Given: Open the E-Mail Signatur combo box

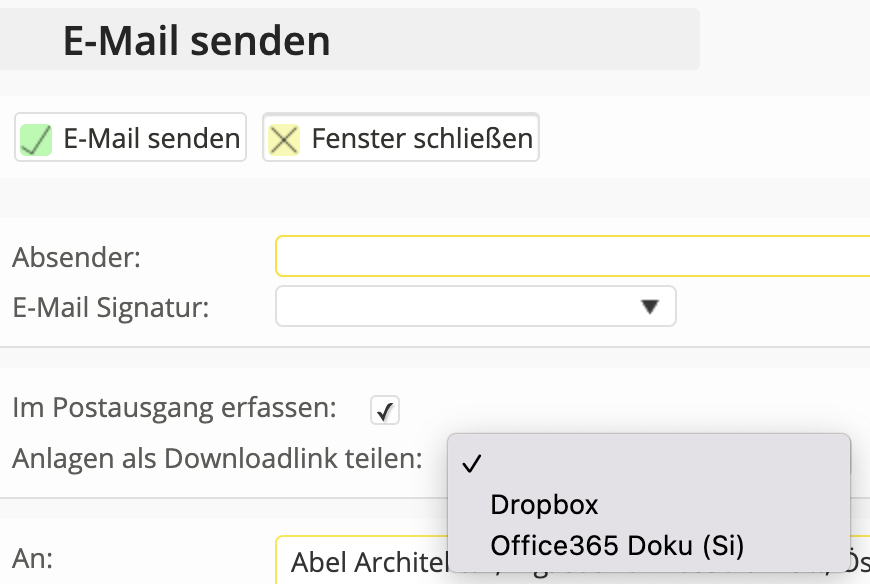Looking at the screenshot, I should 475,306.
